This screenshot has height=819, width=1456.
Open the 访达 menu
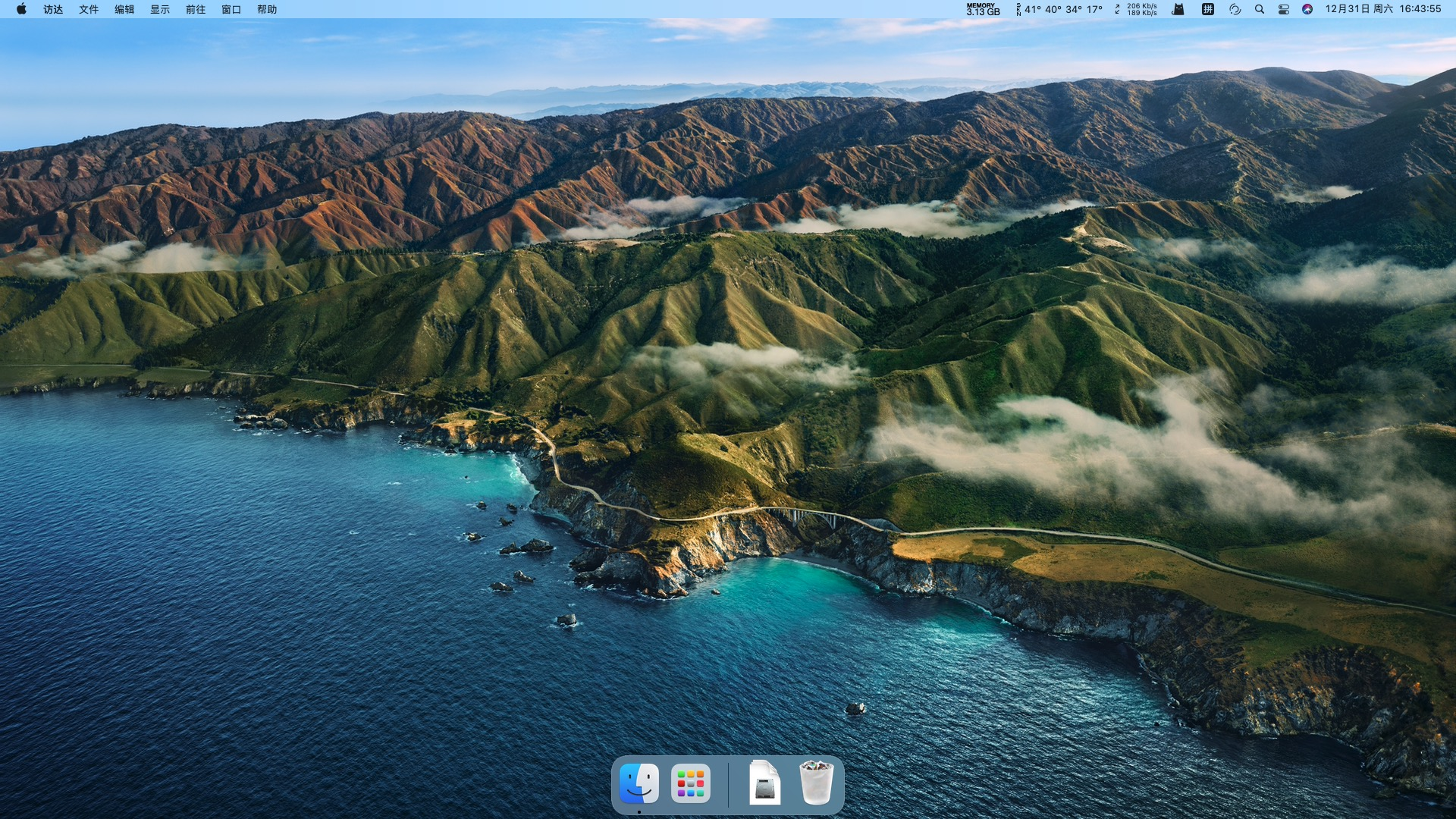(53, 9)
